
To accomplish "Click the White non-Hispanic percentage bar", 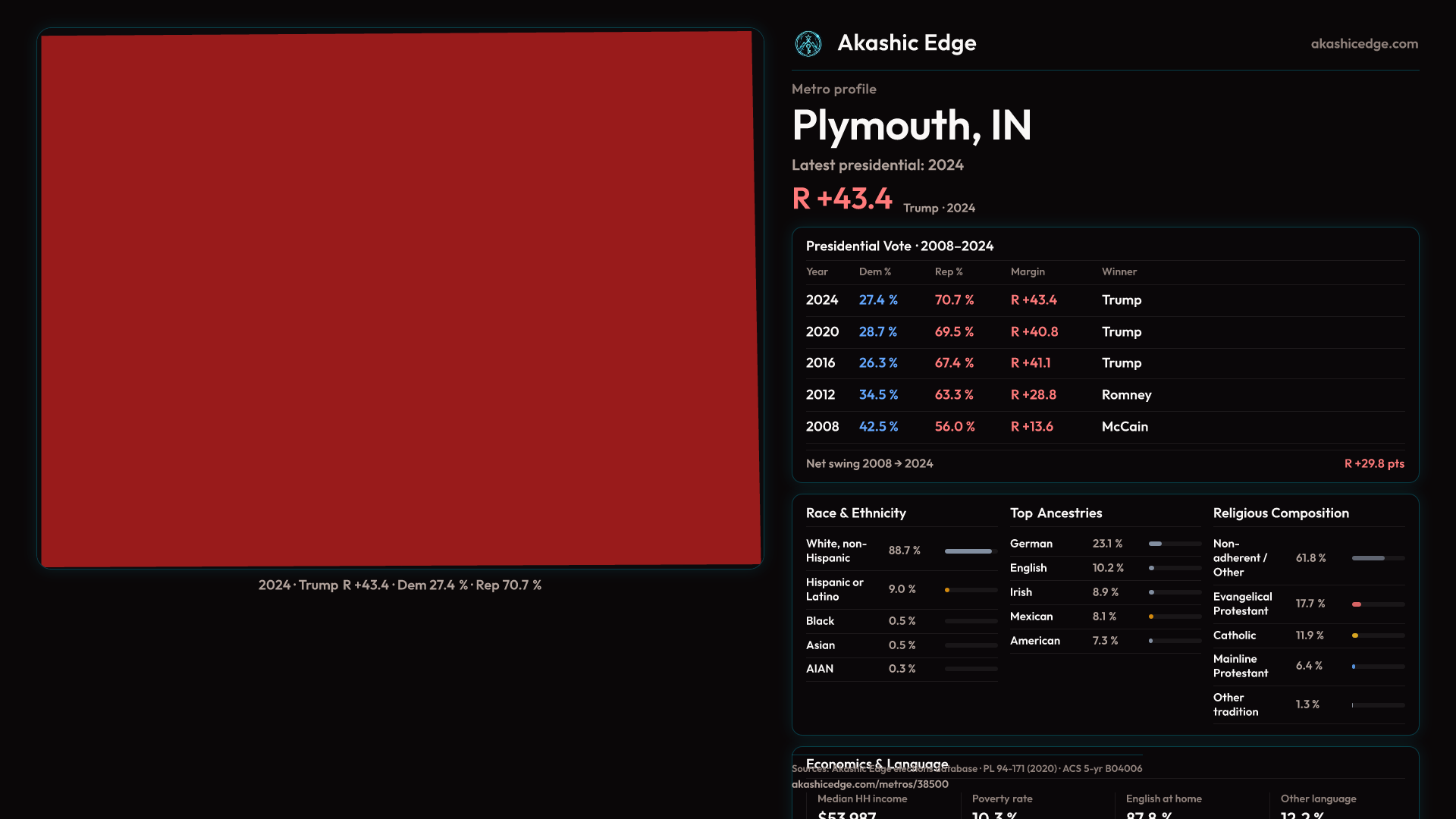I will (970, 551).
